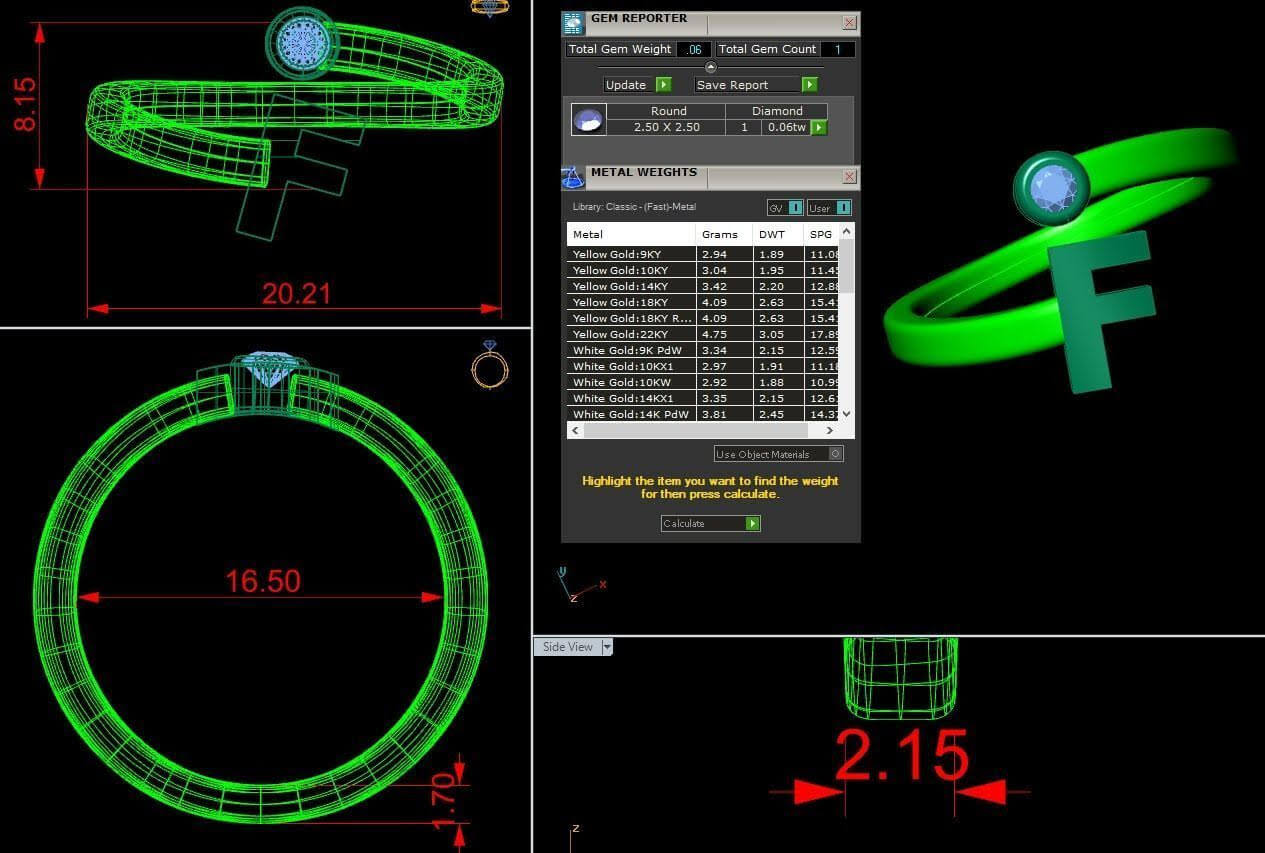
Task: Close the Gem Reporter panel
Action: point(849,23)
